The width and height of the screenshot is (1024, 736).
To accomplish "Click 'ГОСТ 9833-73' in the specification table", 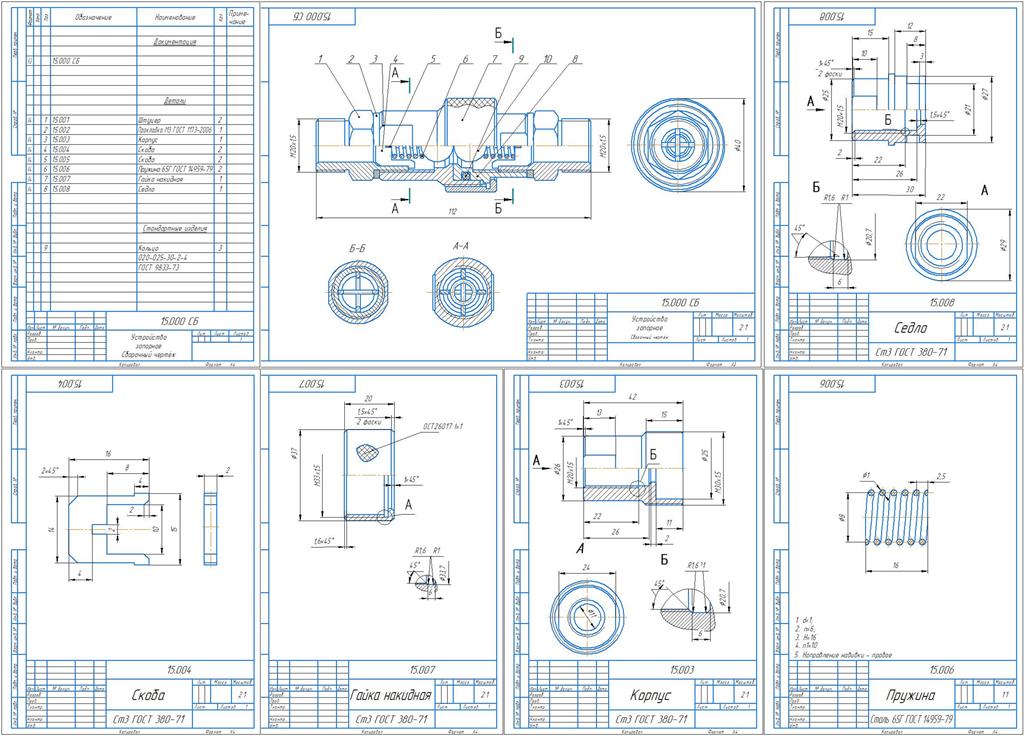I will (159, 268).
